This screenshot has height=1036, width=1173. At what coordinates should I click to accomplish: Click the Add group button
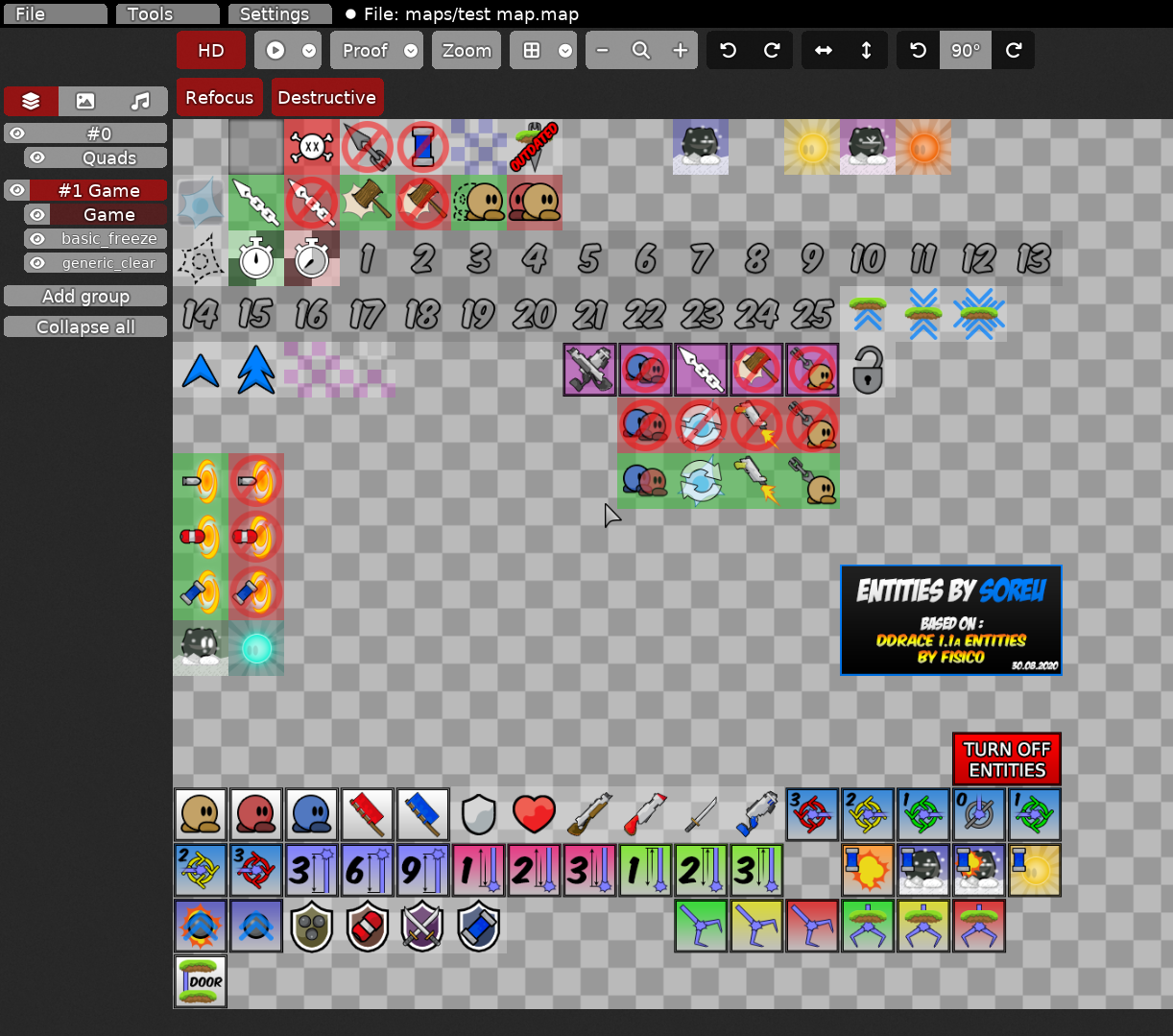pos(85,296)
